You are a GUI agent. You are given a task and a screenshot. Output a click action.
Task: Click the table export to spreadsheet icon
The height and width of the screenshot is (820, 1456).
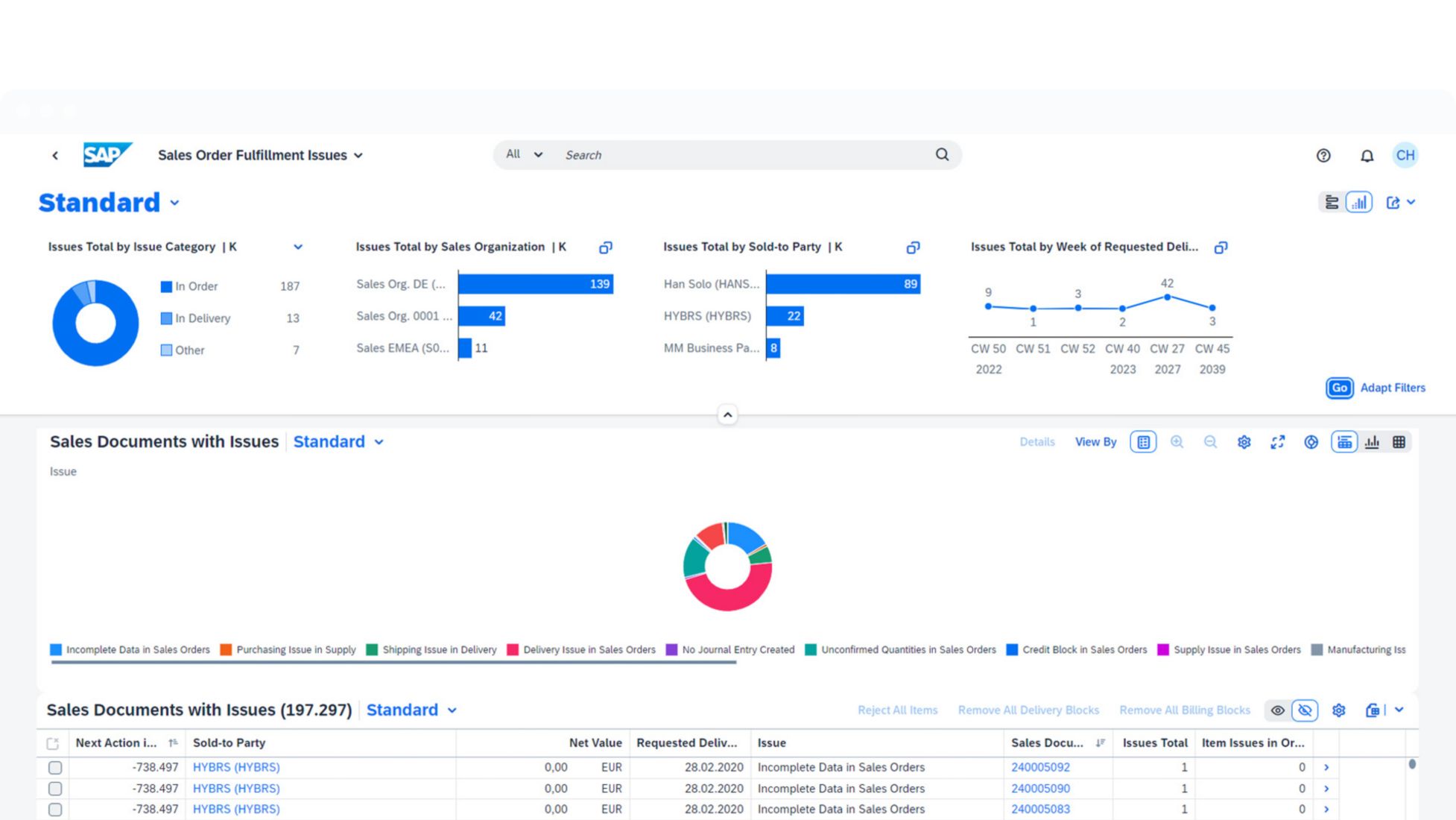tap(1373, 710)
